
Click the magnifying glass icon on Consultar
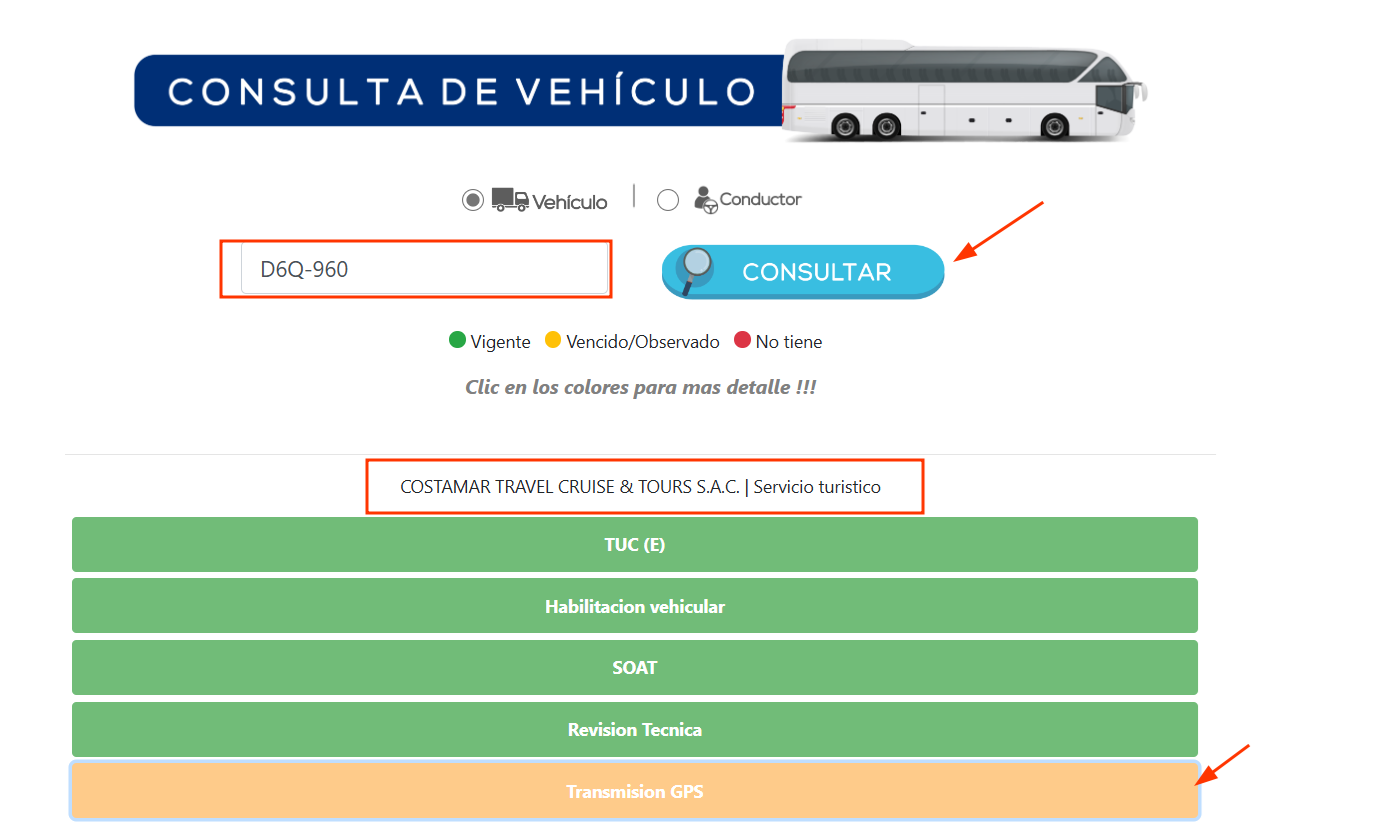[695, 269]
